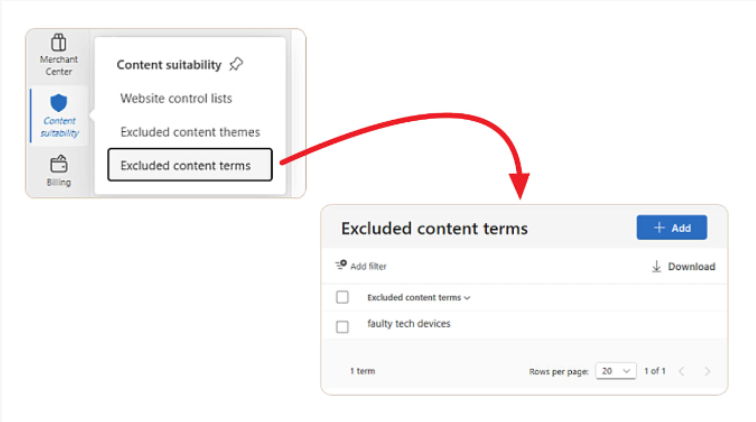Go to previous page arrow

click(682, 371)
